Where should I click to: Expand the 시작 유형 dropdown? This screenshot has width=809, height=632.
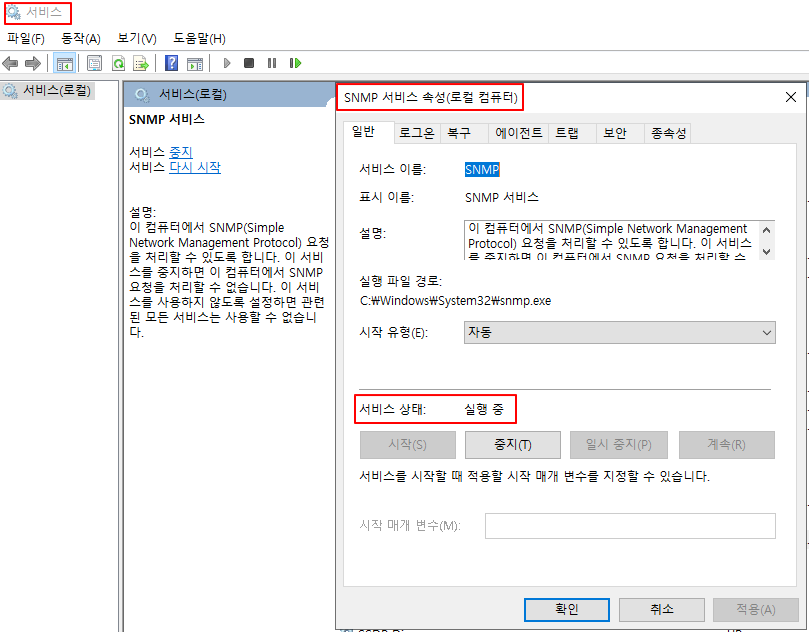pyautogui.click(x=620, y=333)
